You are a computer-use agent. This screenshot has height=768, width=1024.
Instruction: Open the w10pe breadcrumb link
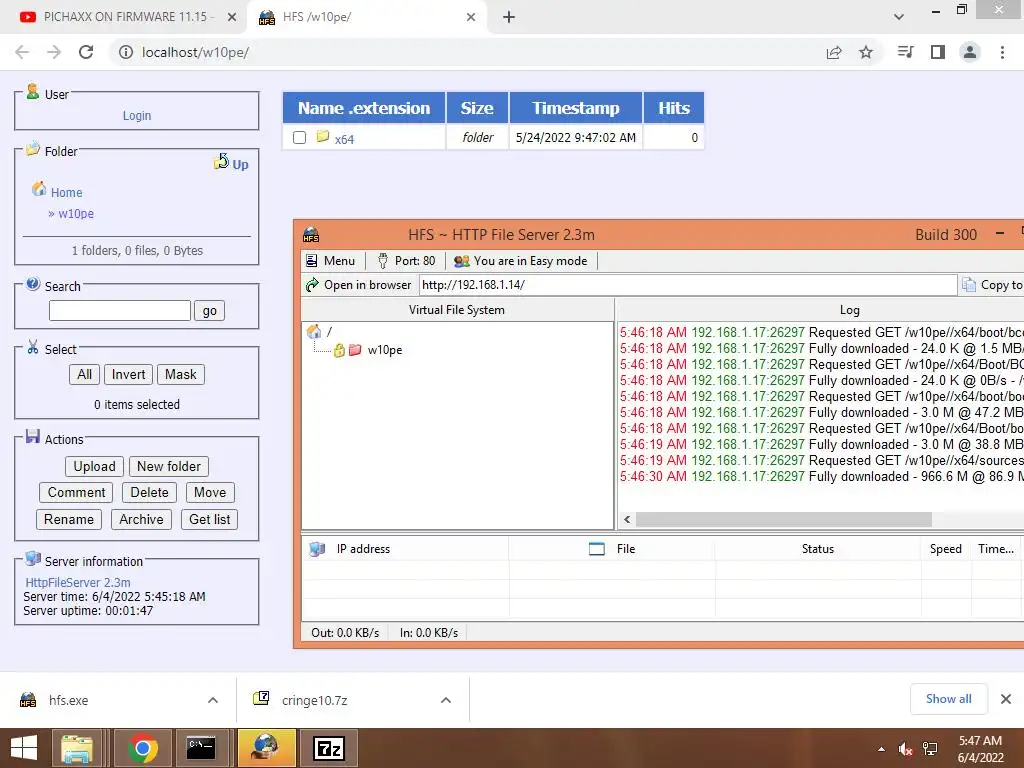pos(76,214)
